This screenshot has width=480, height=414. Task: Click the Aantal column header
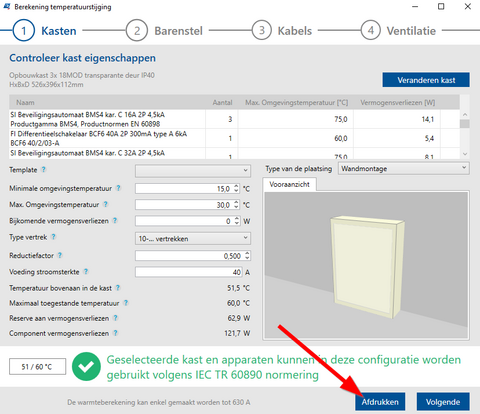[222, 103]
